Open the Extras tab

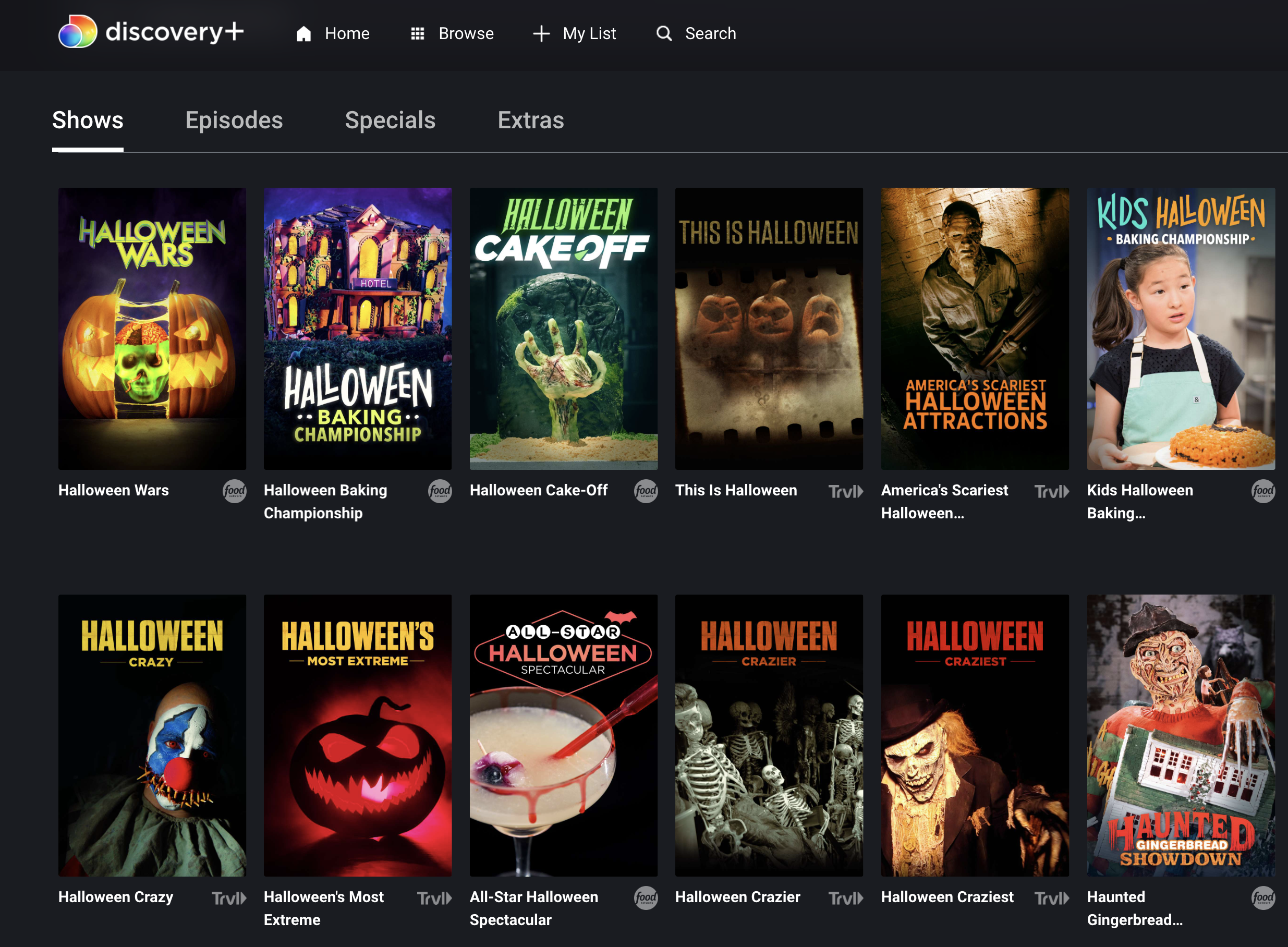coord(530,120)
